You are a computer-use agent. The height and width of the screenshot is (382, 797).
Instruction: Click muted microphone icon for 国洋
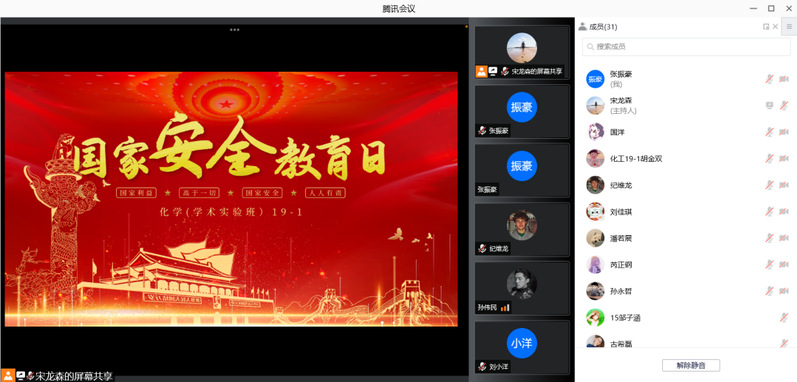click(x=770, y=132)
